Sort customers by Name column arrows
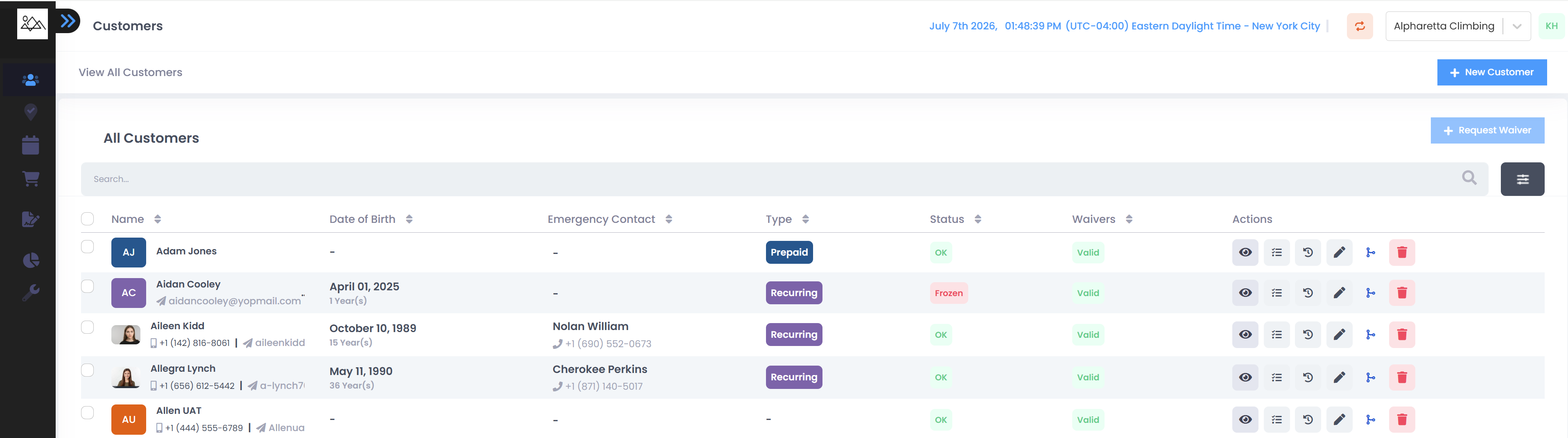 (x=158, y=219)
